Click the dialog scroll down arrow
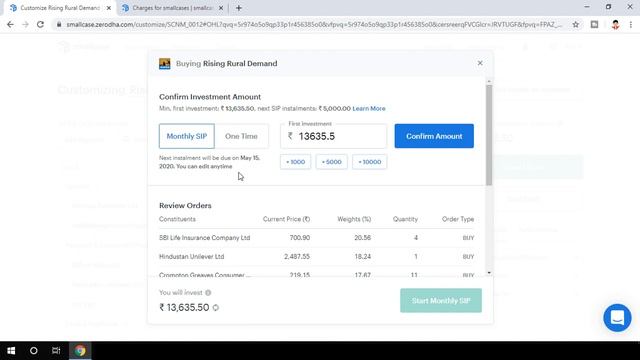 coord(489,273)
